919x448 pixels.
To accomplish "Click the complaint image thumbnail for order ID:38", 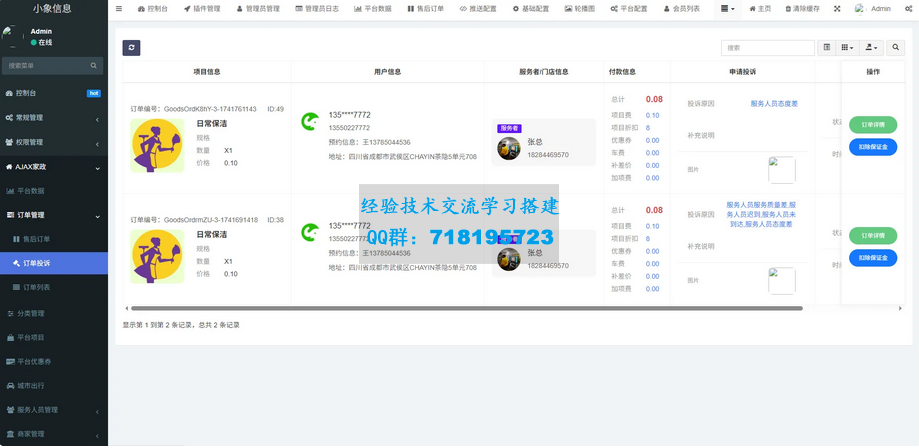I will [782, 281].
